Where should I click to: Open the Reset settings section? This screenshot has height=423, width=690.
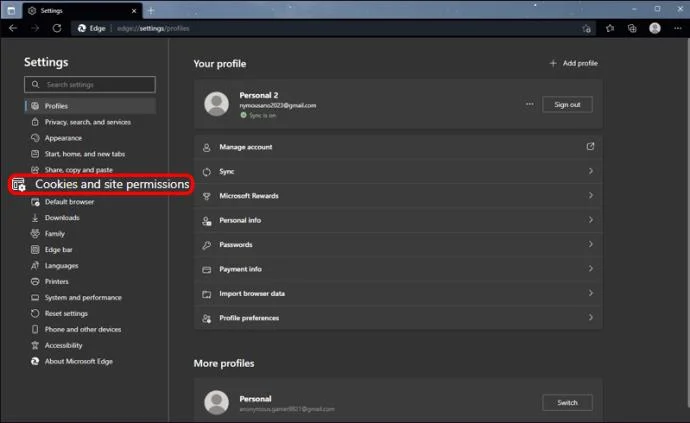pos(66,313)
